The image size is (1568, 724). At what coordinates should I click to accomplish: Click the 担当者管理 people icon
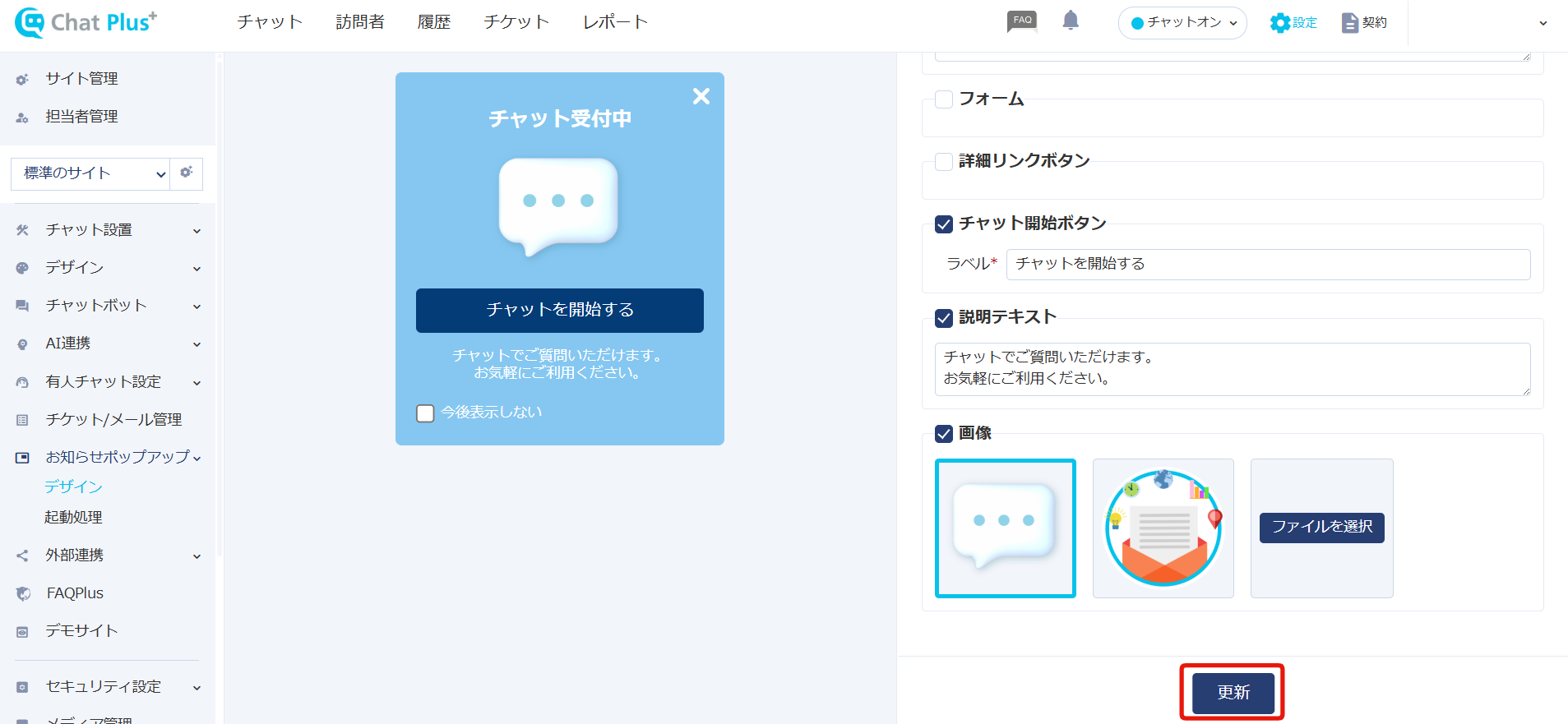coord(22,118)
